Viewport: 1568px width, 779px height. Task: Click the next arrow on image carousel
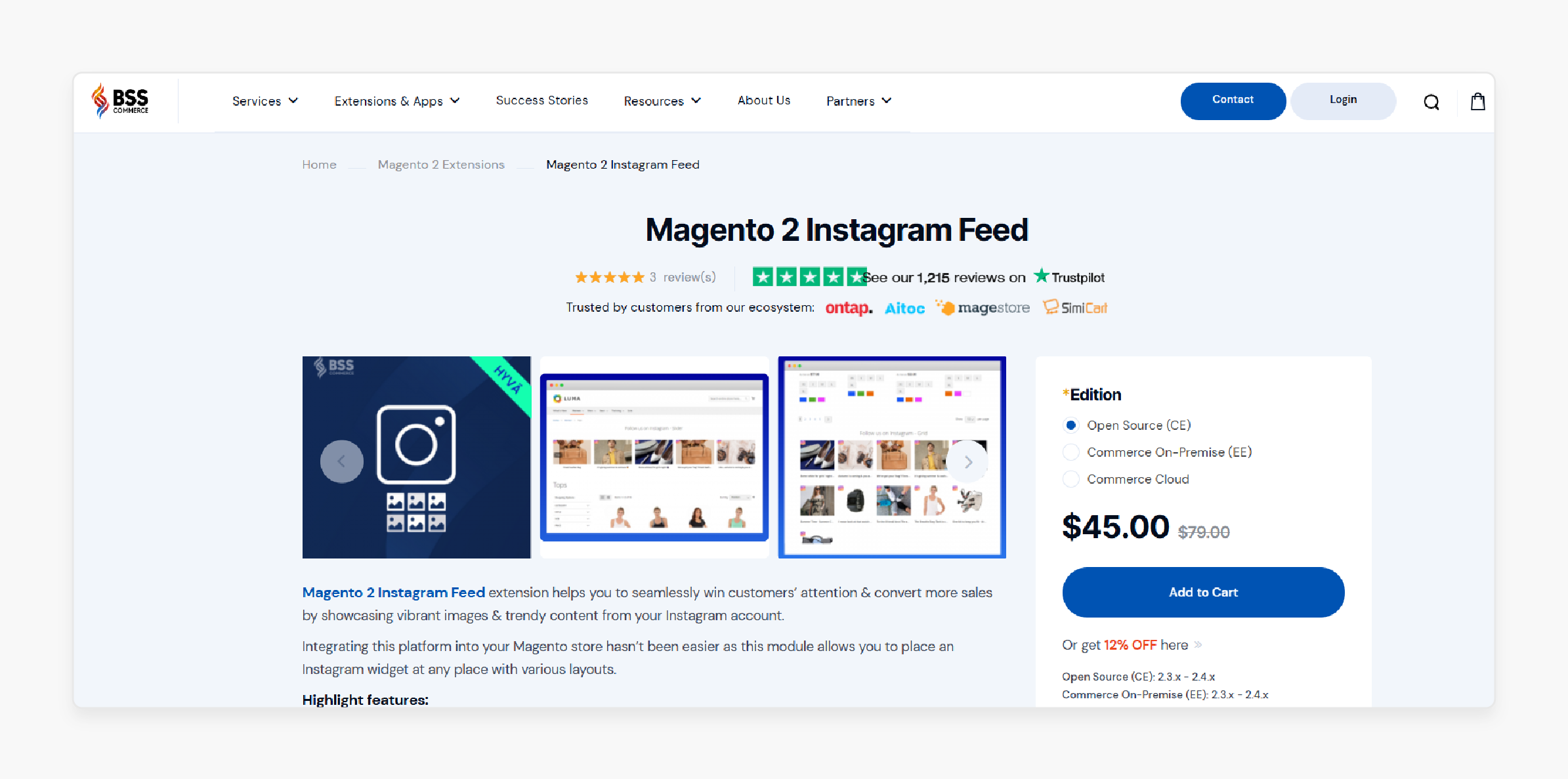[x=968, y=460]
